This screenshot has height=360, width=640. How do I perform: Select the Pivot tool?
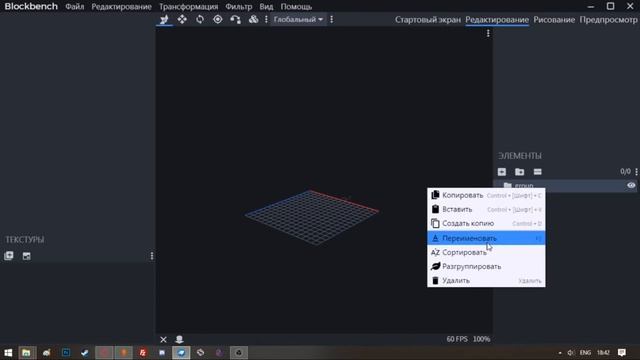[218, 19]
